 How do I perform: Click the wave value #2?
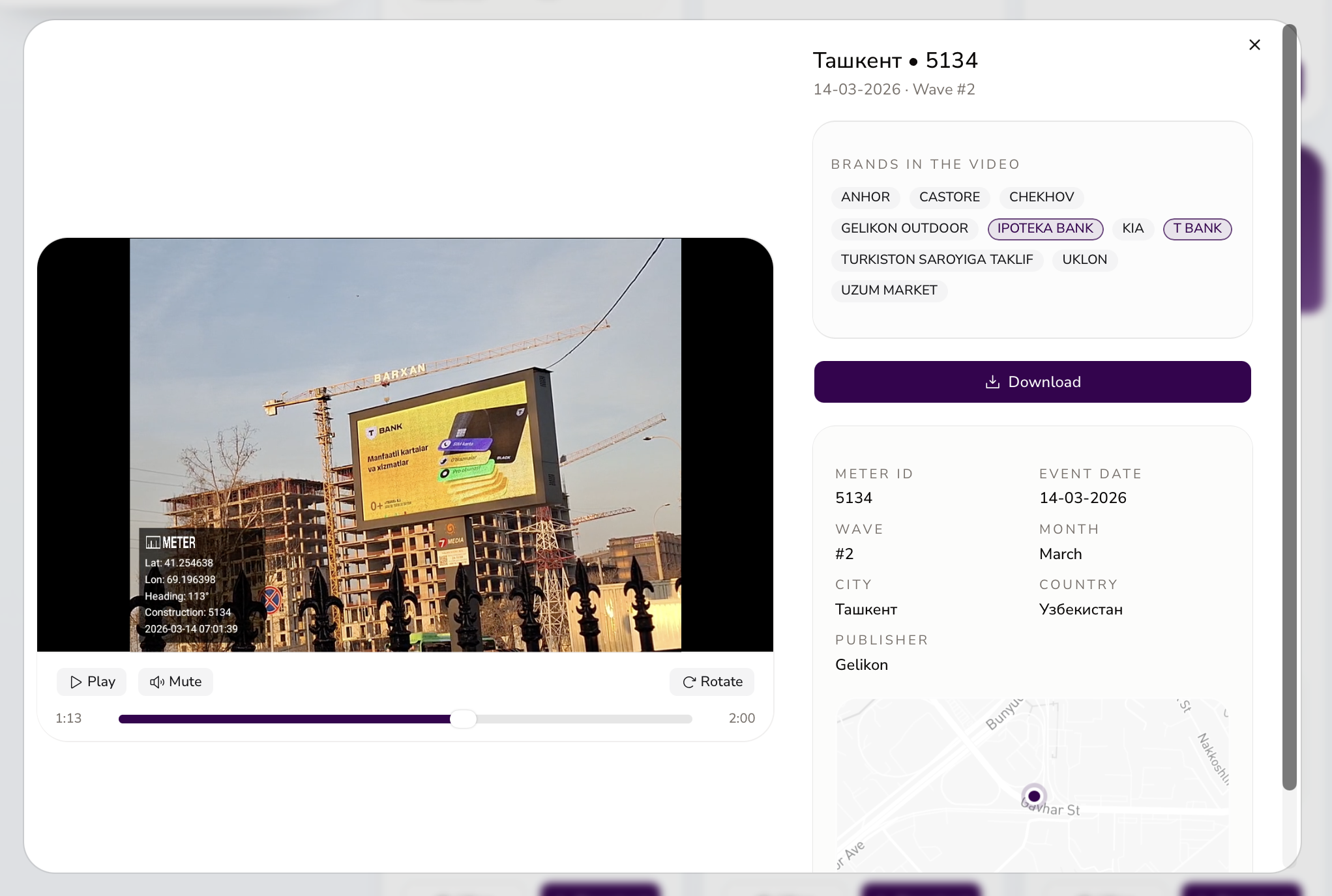tap(844, 555)
